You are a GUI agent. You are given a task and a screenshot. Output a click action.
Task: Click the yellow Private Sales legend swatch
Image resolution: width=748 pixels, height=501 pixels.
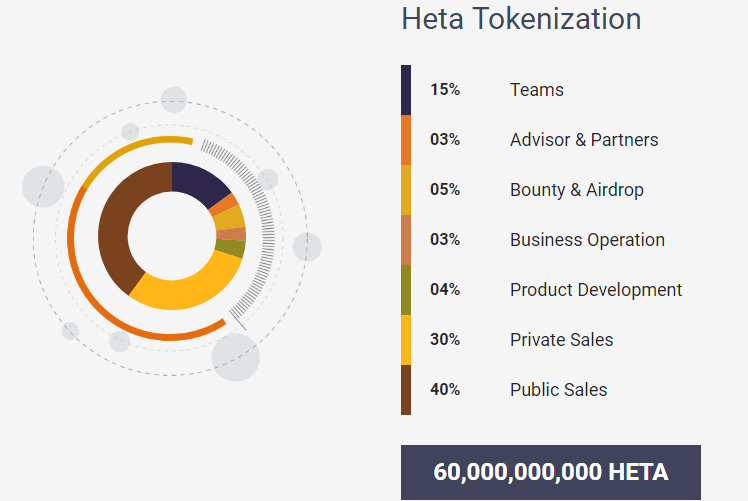point(406,340)
